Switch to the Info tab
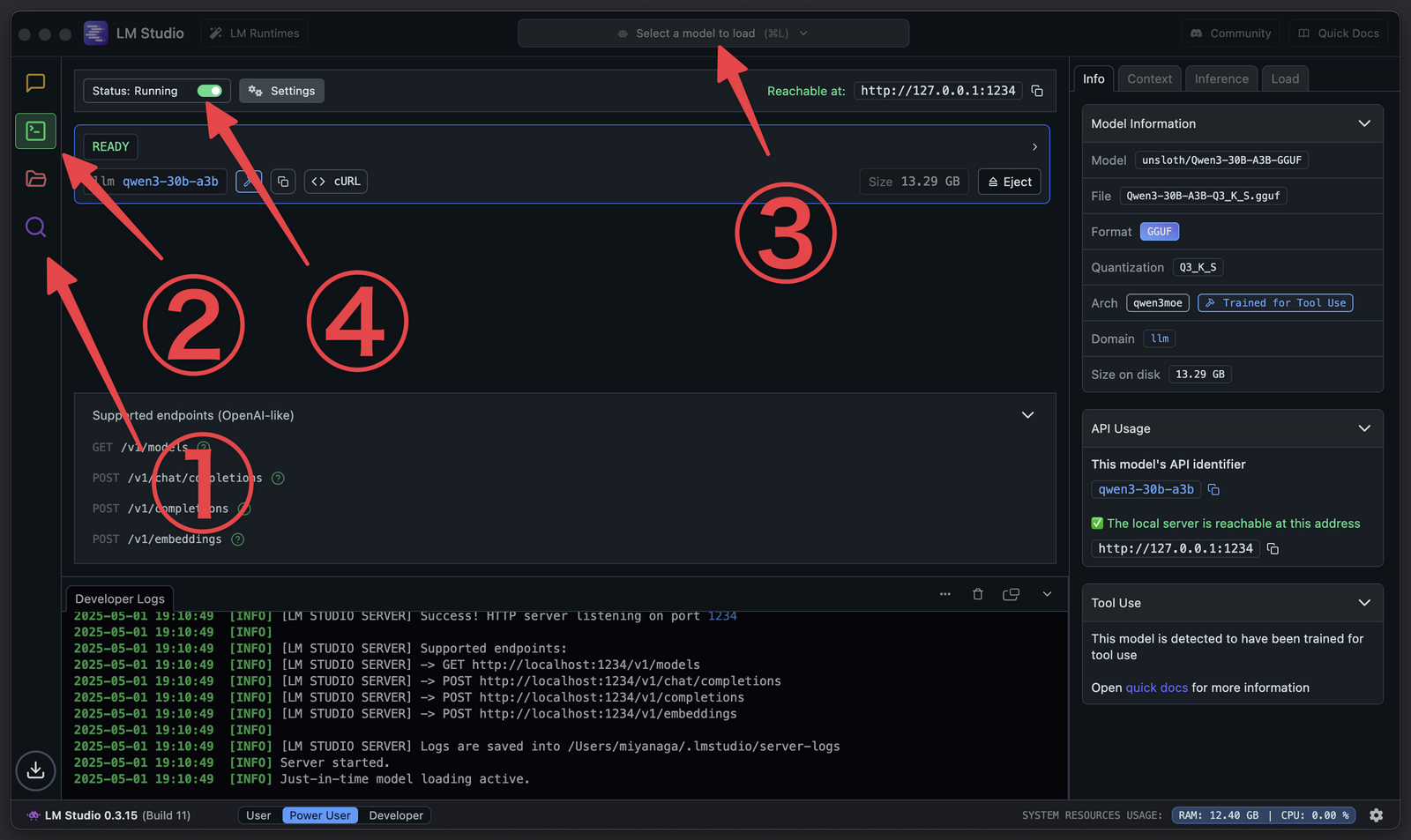This screenshot has width=1411, height=840. 1094,78
